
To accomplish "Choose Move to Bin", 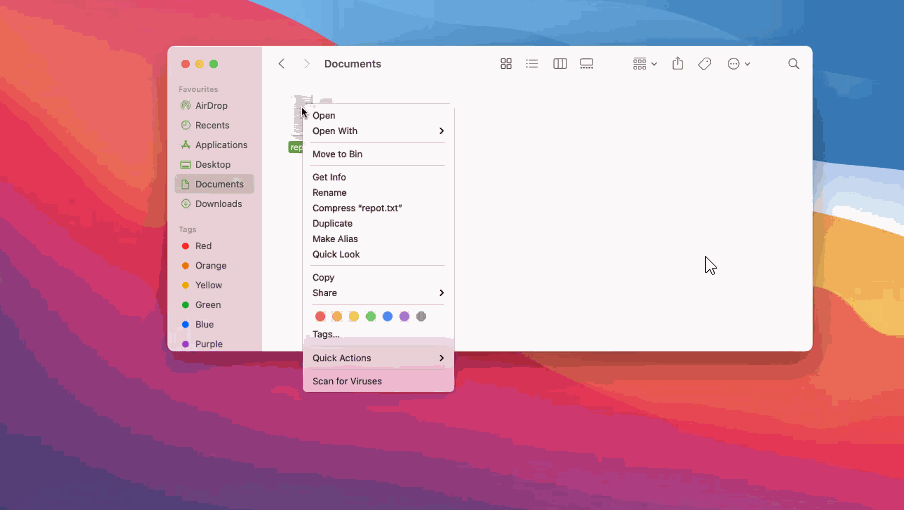I will [337, 154].
